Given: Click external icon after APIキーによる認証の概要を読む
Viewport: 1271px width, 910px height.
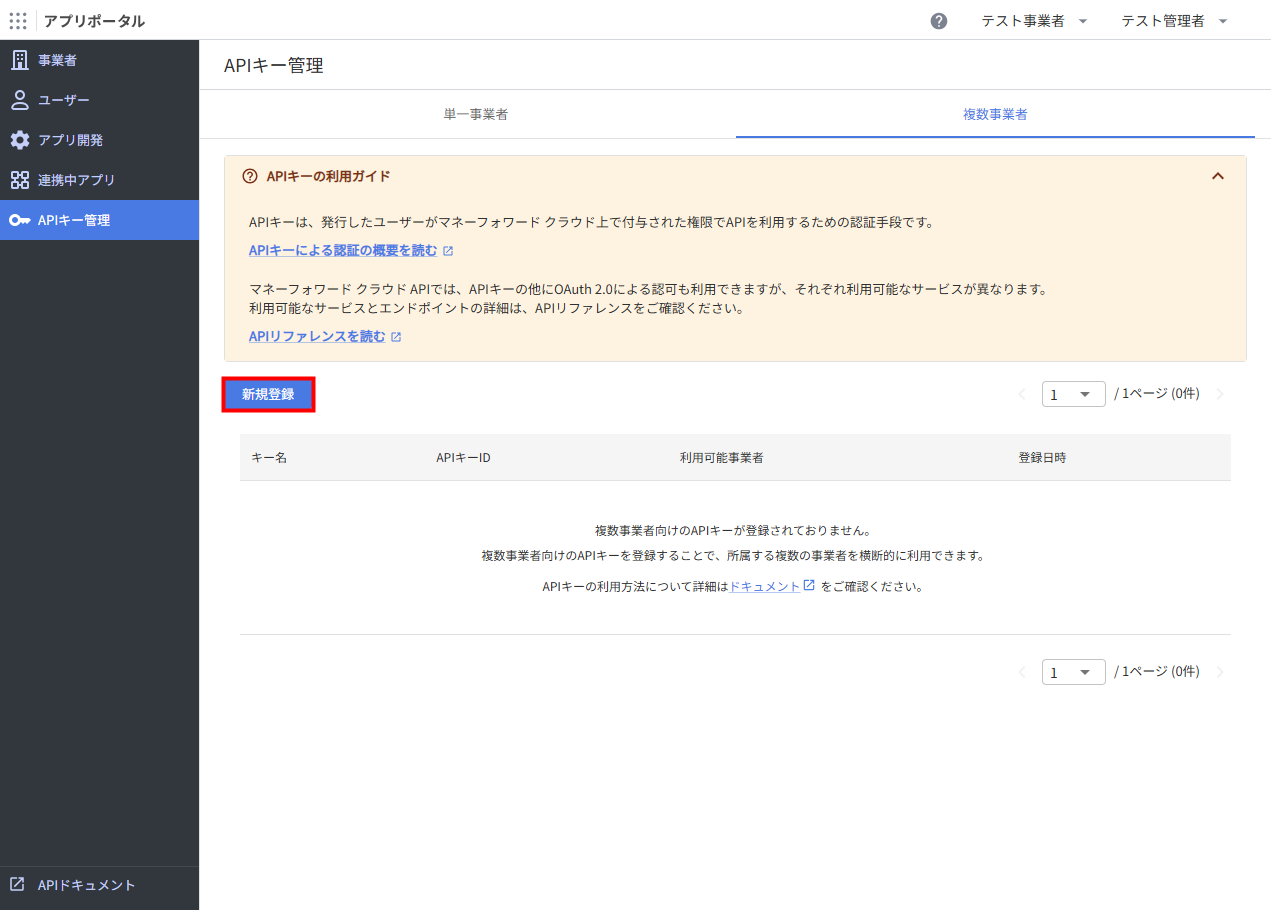Looking at the screenshot, I should [x=448, y=251].
